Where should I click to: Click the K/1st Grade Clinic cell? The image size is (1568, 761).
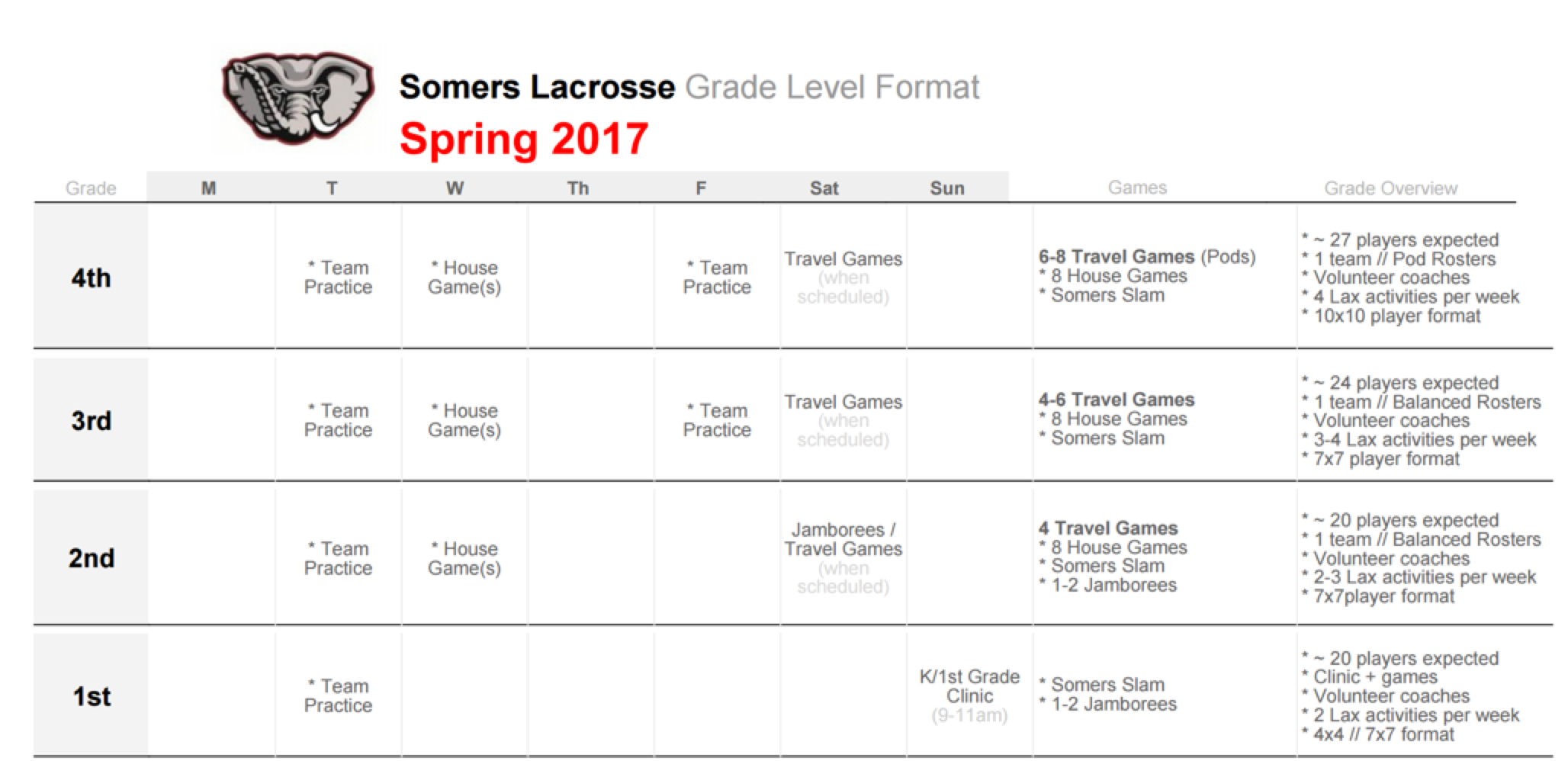(969, 686)
